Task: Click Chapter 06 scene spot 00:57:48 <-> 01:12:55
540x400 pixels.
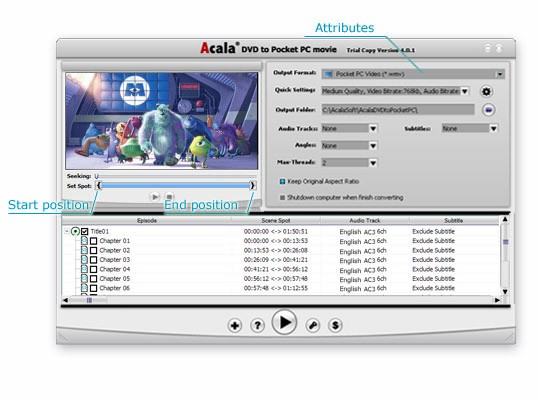Action: point(276,288)
